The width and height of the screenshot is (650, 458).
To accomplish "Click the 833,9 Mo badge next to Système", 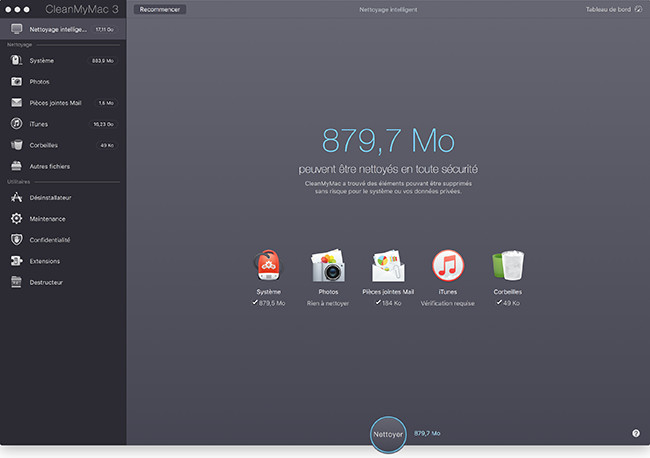I will (x=102, y=61).
